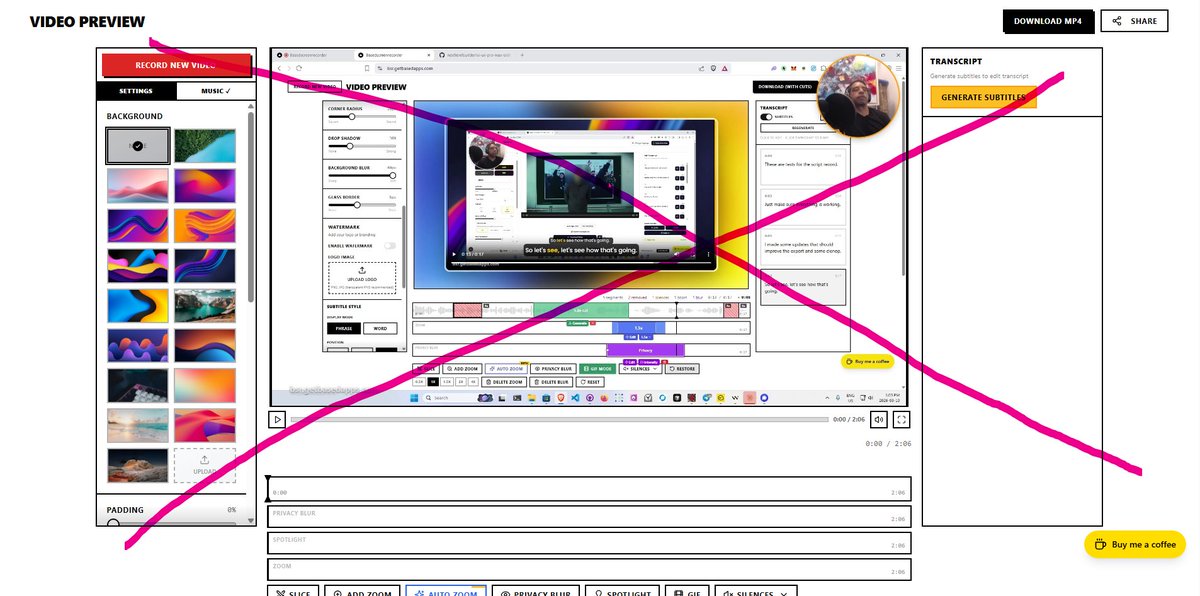Click the Spotlight timeline track

589,543
